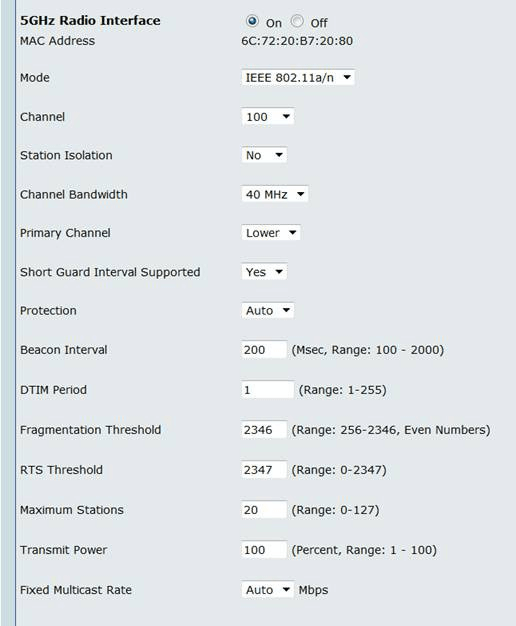Click the MAC address value 6C:72:20:B7:20:80
516x626 pixels.
click(297, 41)
